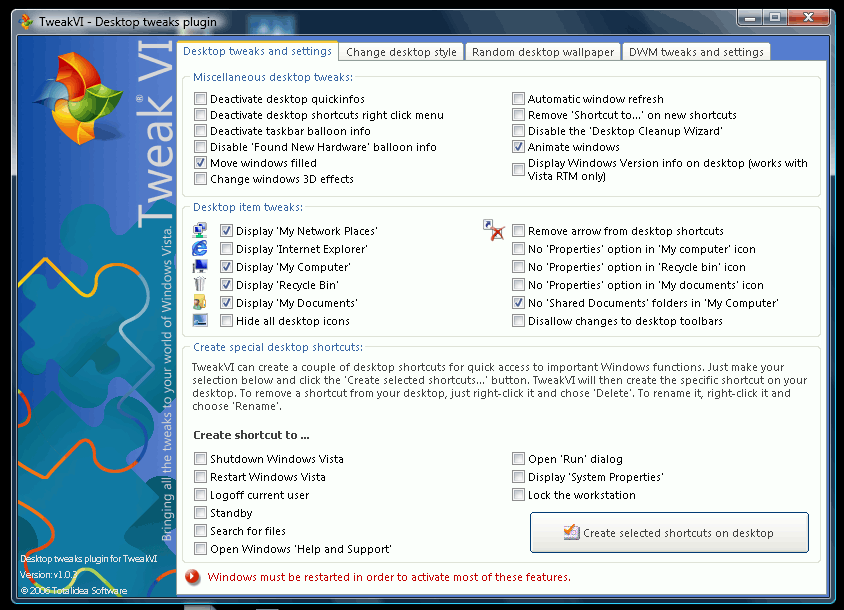844x610 pixels.
Task: Maximize the TweakVI window
Action: pos(775,17)
